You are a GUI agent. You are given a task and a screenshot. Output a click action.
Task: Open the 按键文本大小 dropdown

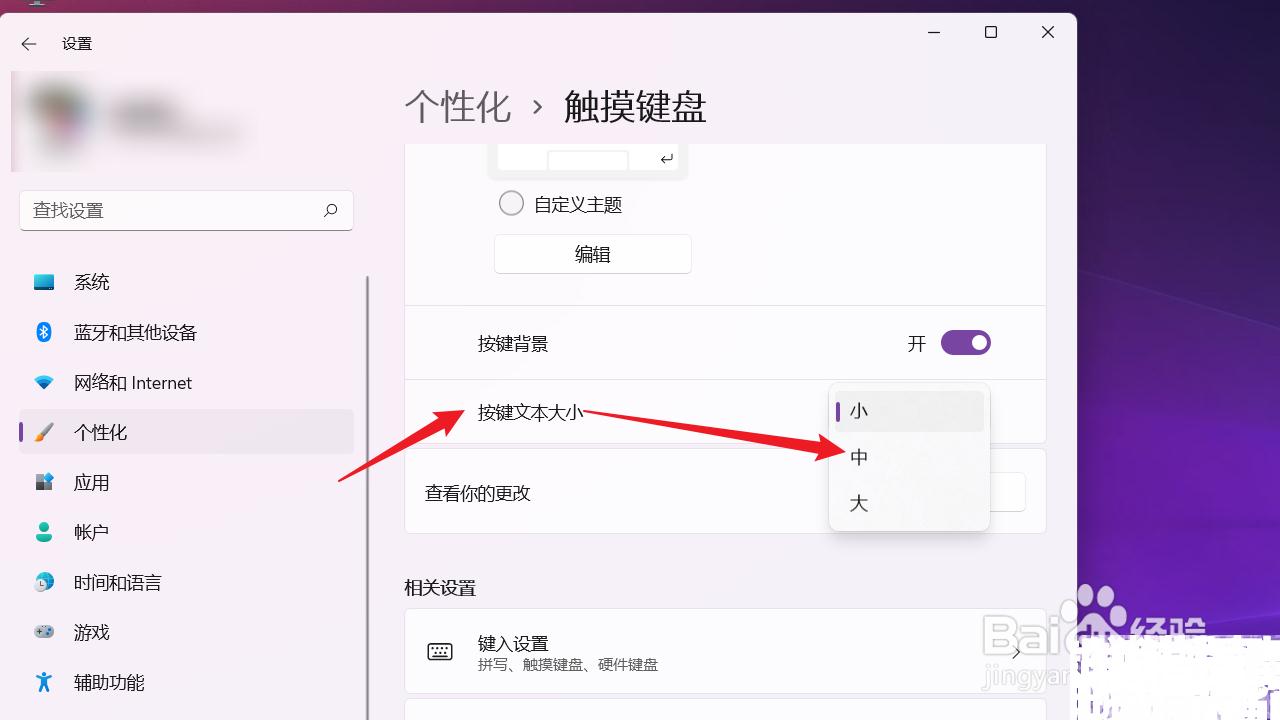pos(908,410)
